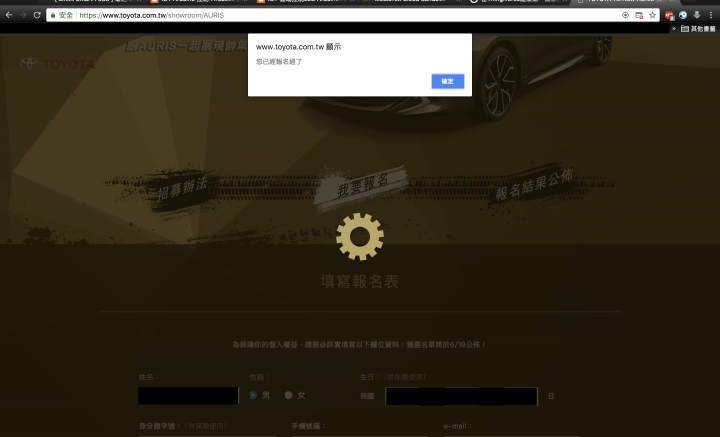Screen dimensions: 720x437
Task: Open the Chrome three-dot menu
Action: click(x=711, y=15)
